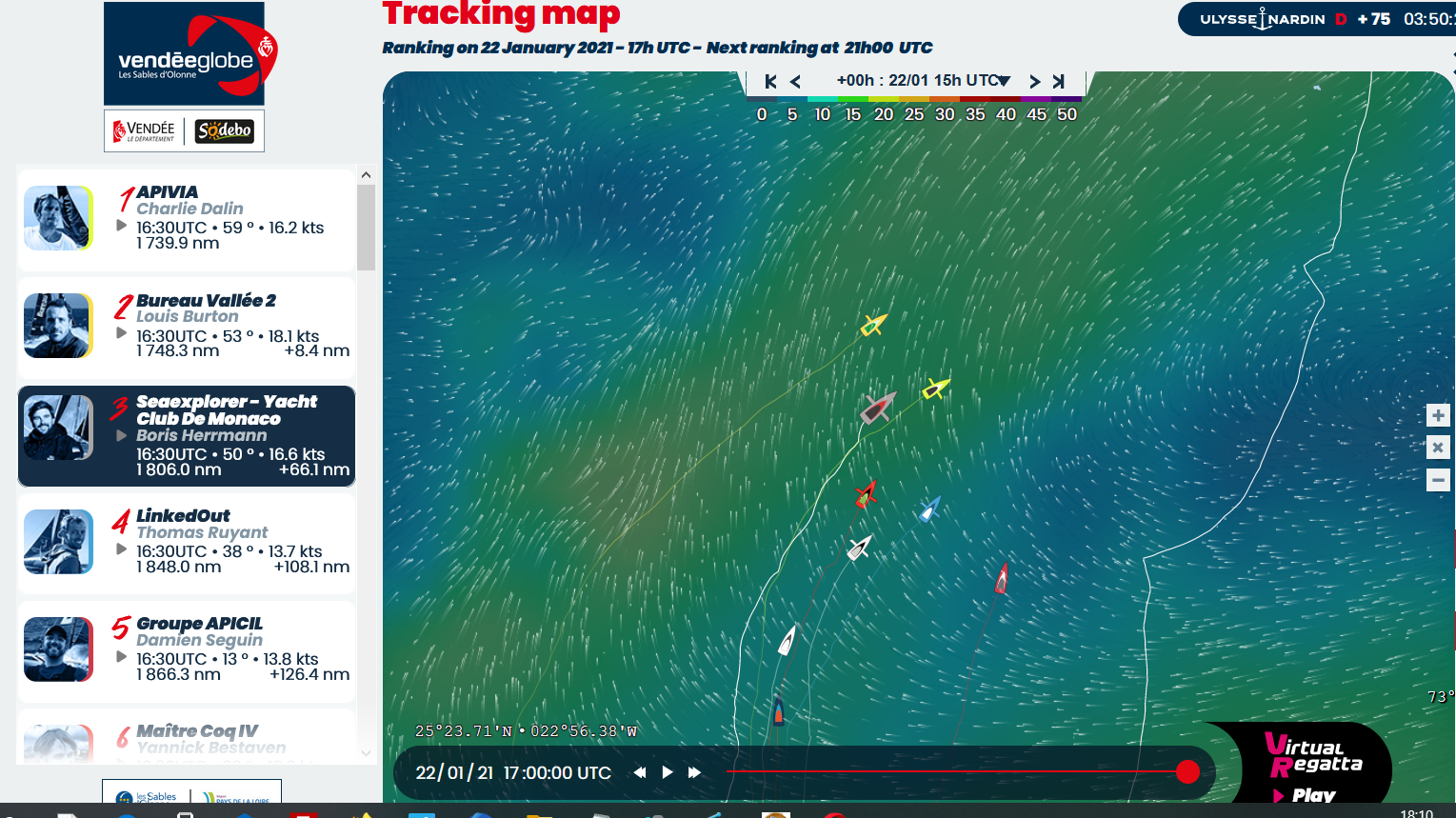
Task: Select the APIVIA ranking row
Action: point(187,220)
